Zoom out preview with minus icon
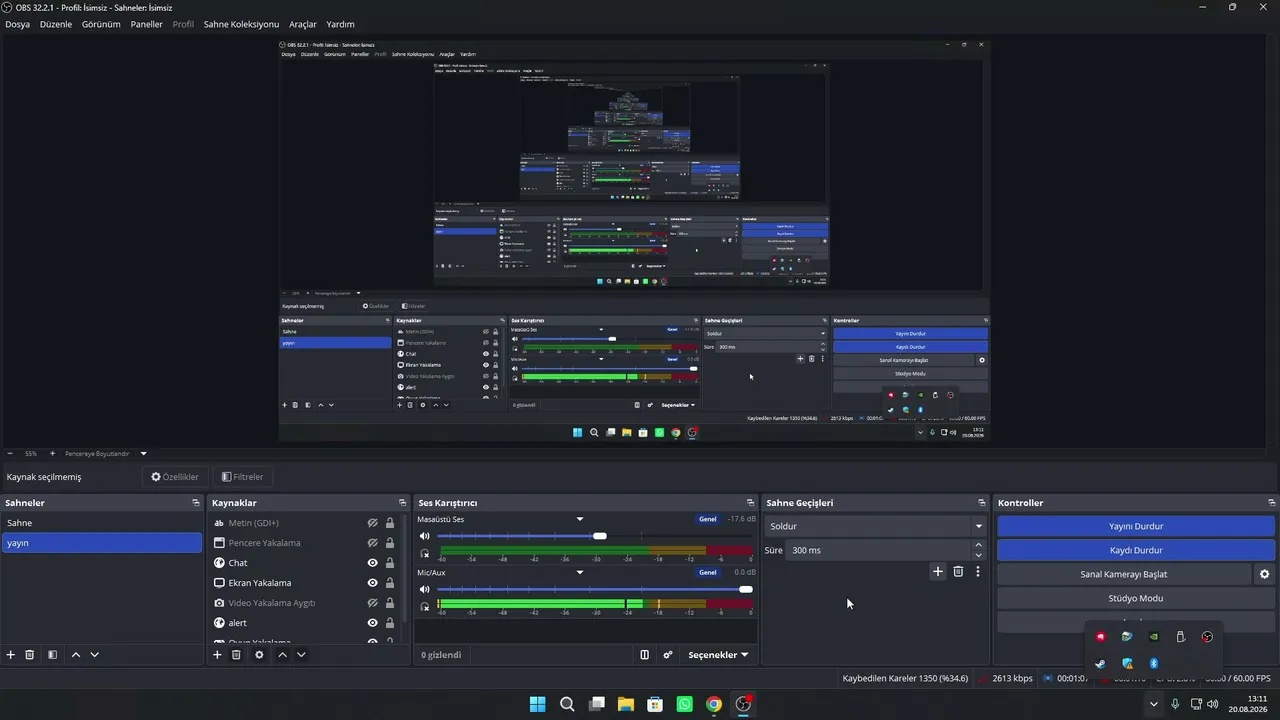The image size is (1280, 720). point(10,453)
